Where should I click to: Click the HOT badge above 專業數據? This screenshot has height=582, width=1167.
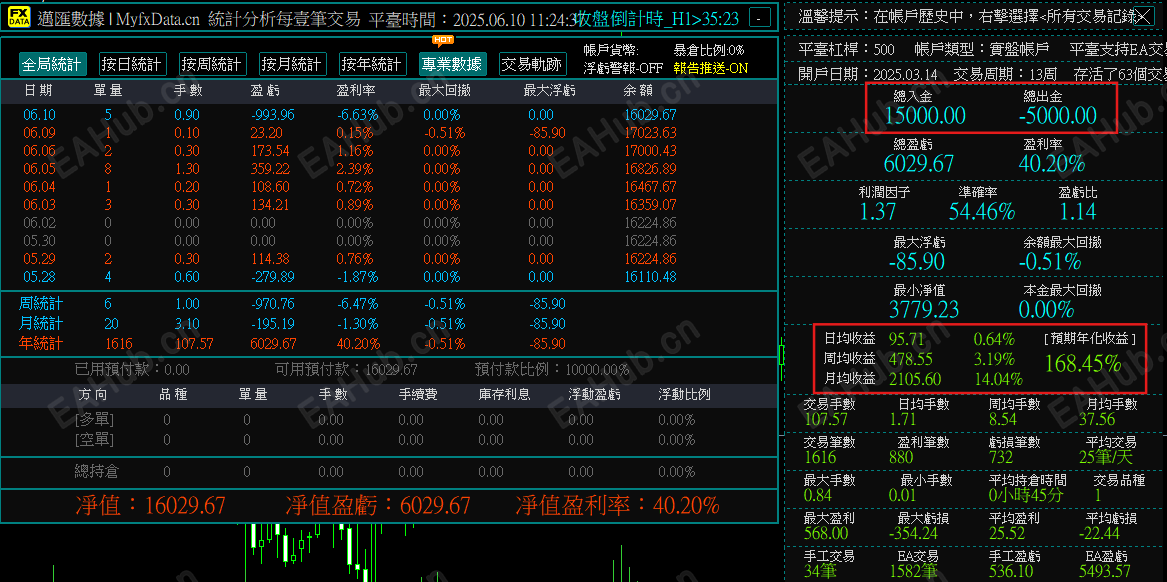[443, 40]
